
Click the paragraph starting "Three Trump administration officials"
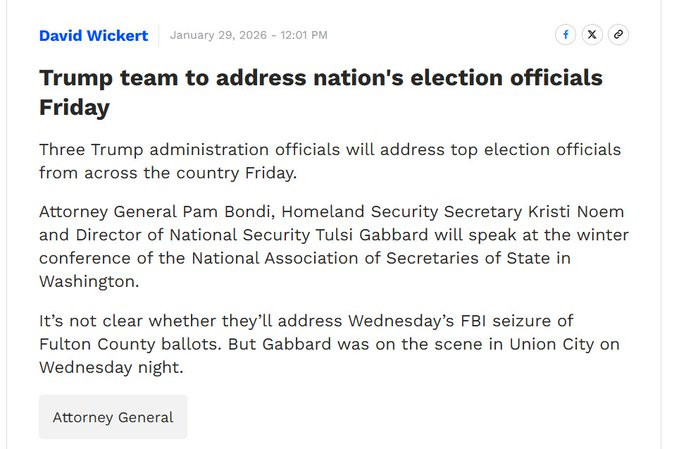(x=329, y=160)
